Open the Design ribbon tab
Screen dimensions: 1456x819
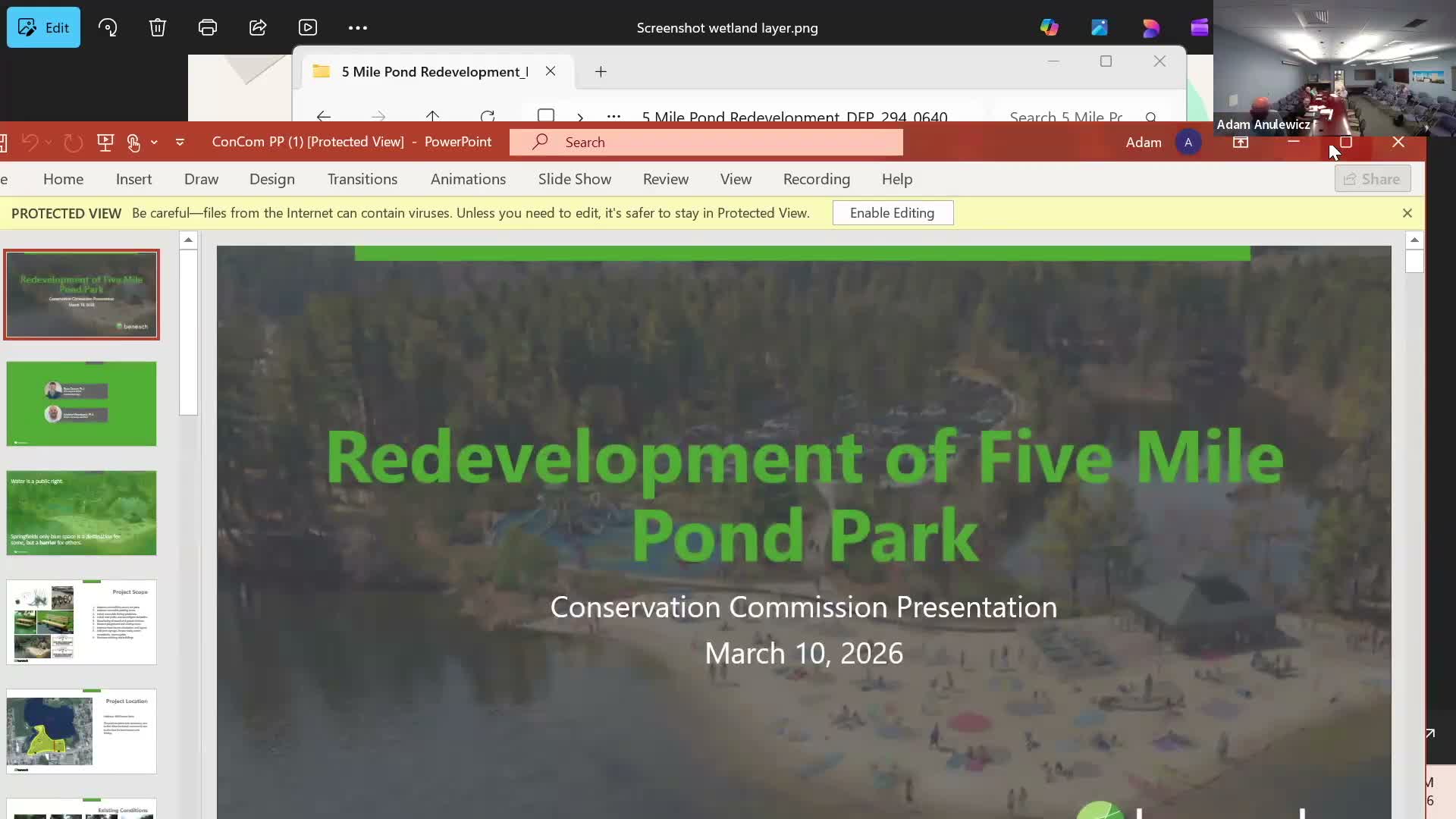tap(271, 180)
